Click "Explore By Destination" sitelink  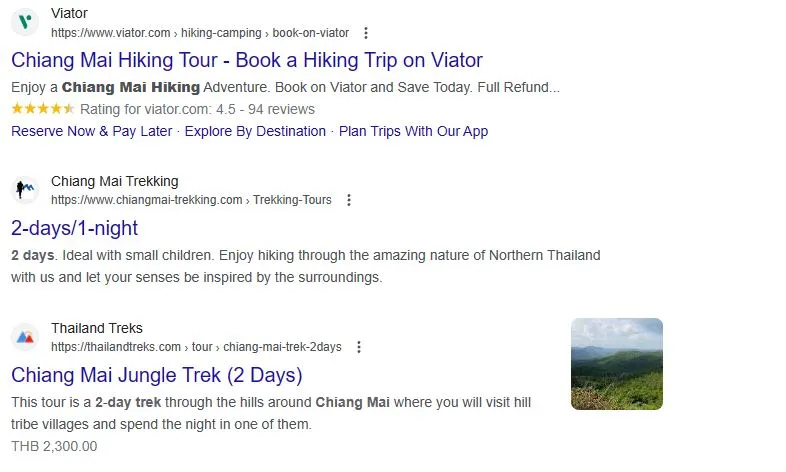(255, 131)
